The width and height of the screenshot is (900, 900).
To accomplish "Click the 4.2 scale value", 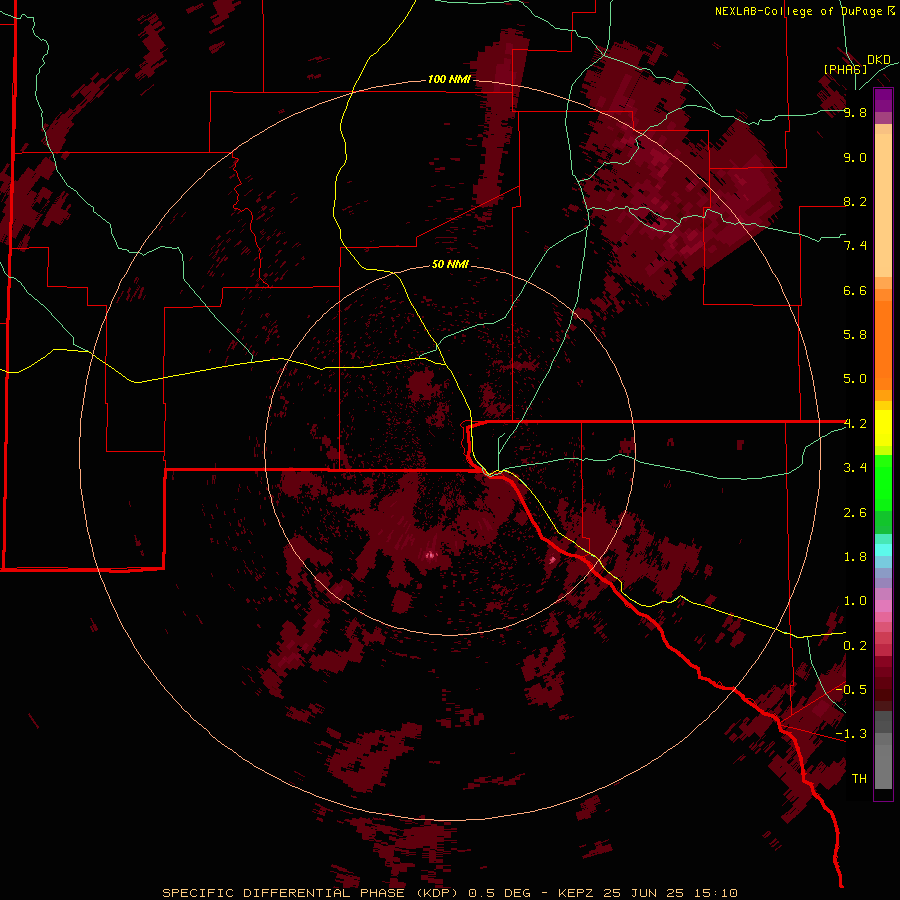I will point(855,424).
